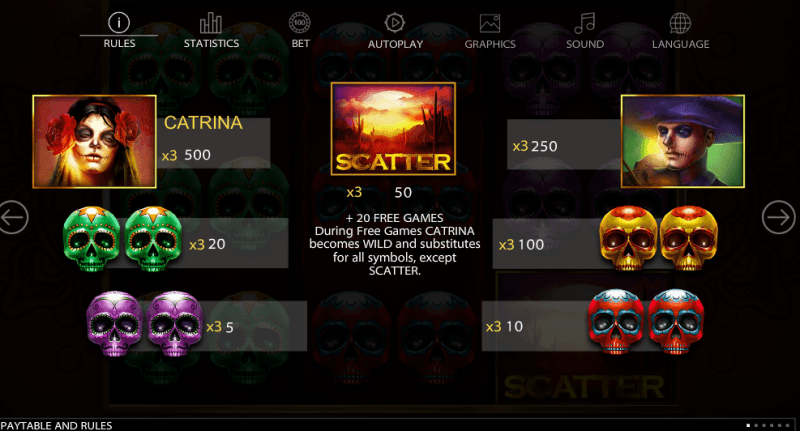Image resolution: width=800 pixels, height=431 pixels.
Task: Select the green skulls symbol
Action: tap(122, 239)
